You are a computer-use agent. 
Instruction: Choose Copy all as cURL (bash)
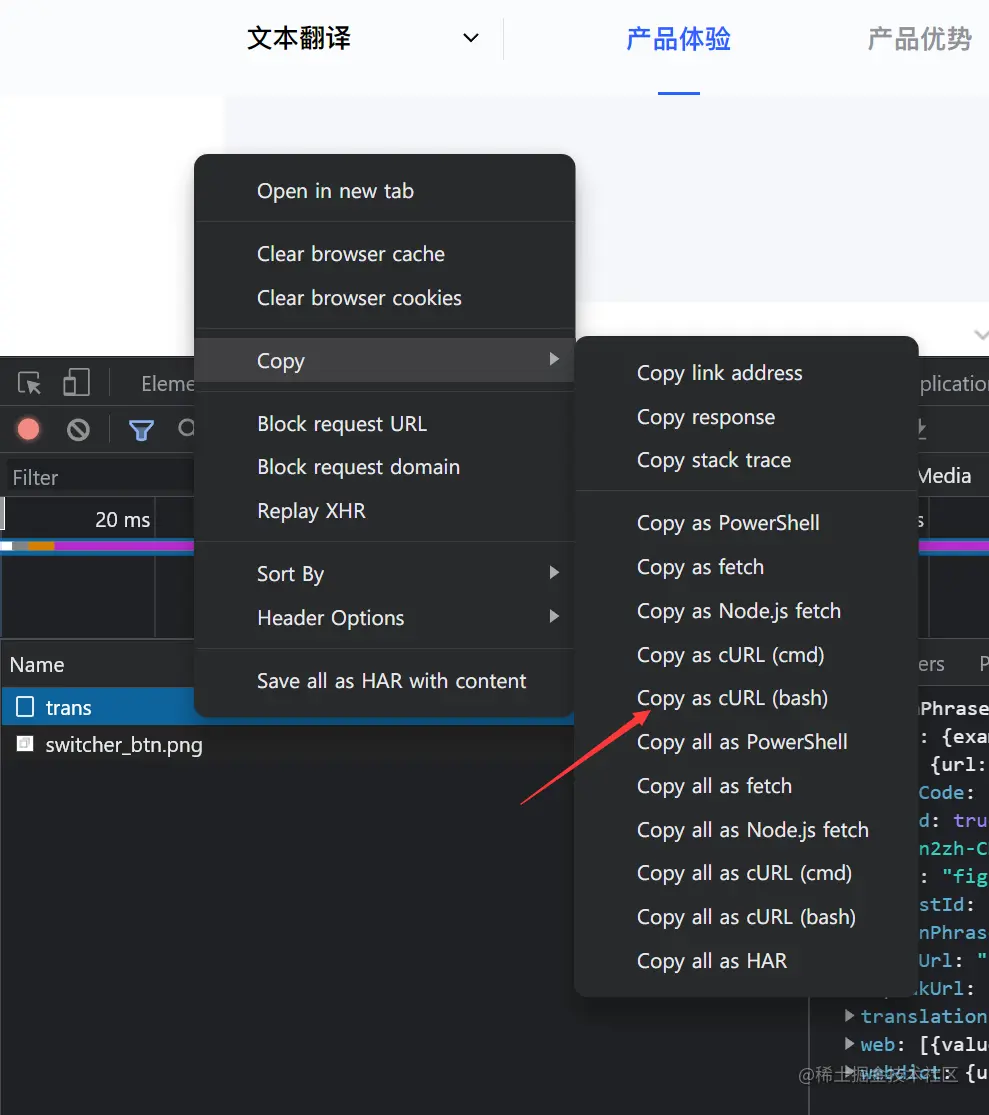point(747,917)
